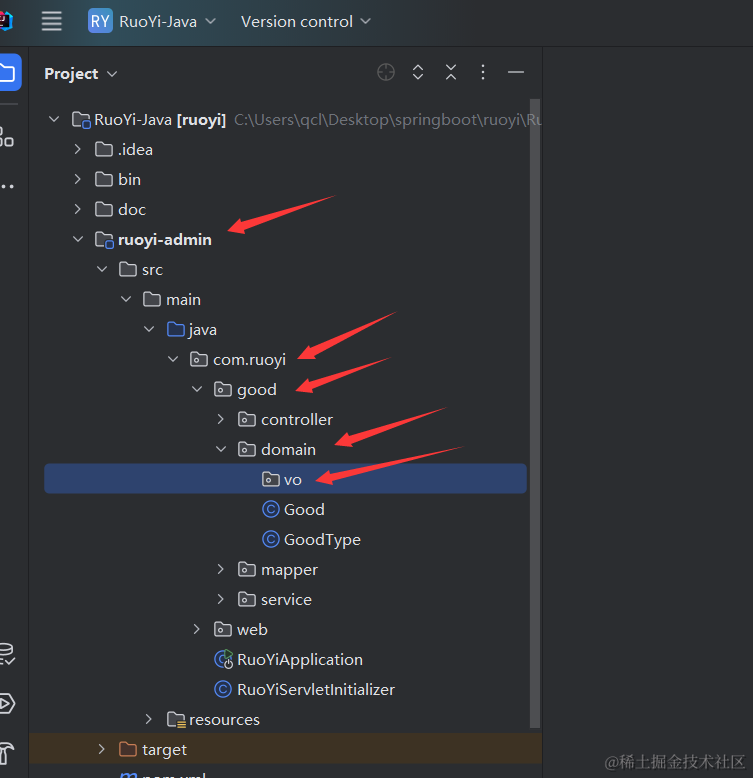Select the vo package

coord(292,480)
